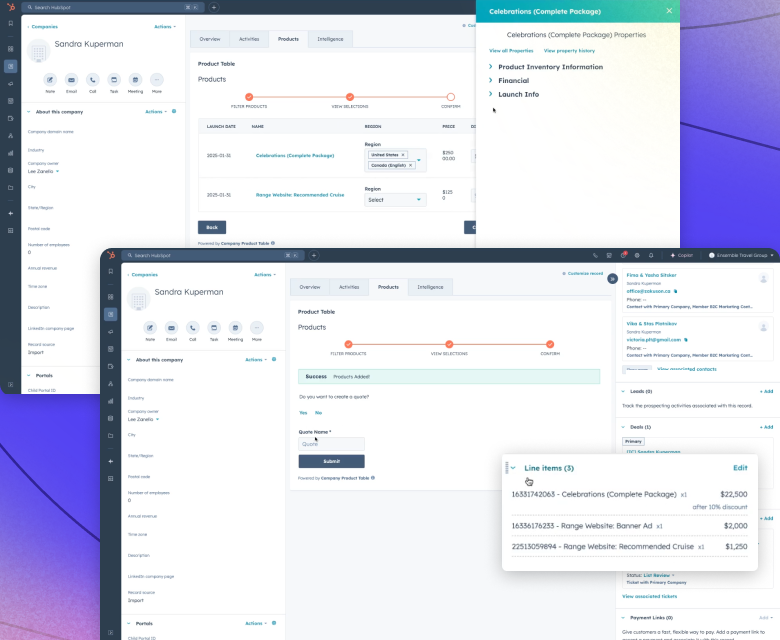Switch to Activities tab in lower window

[349, 287]
